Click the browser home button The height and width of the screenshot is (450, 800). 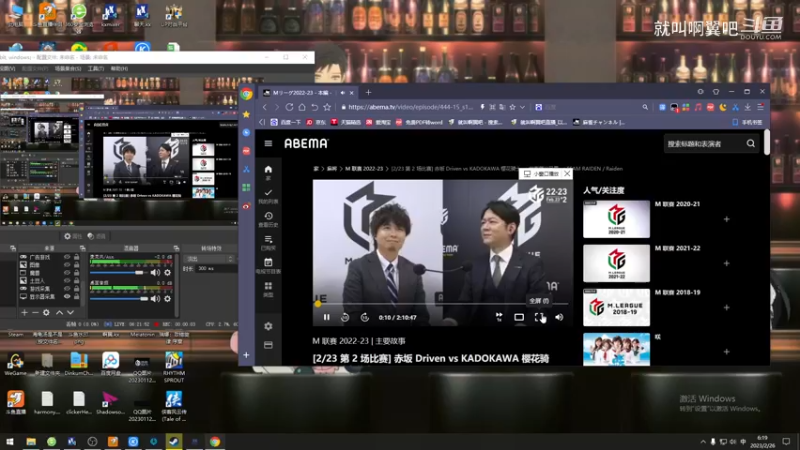tap(302, 107)
